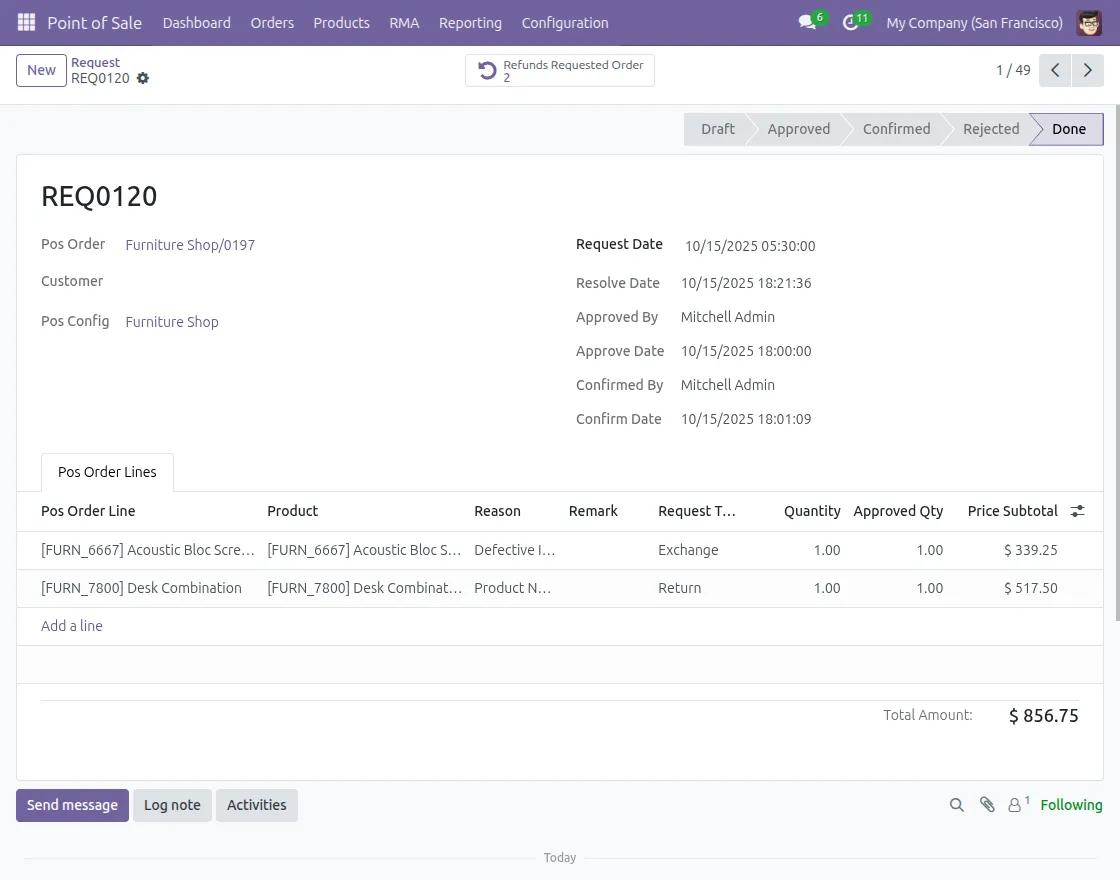Click the Refunds Requested Order button
The height and width of the screenshot is (880, 1120).
560,71
